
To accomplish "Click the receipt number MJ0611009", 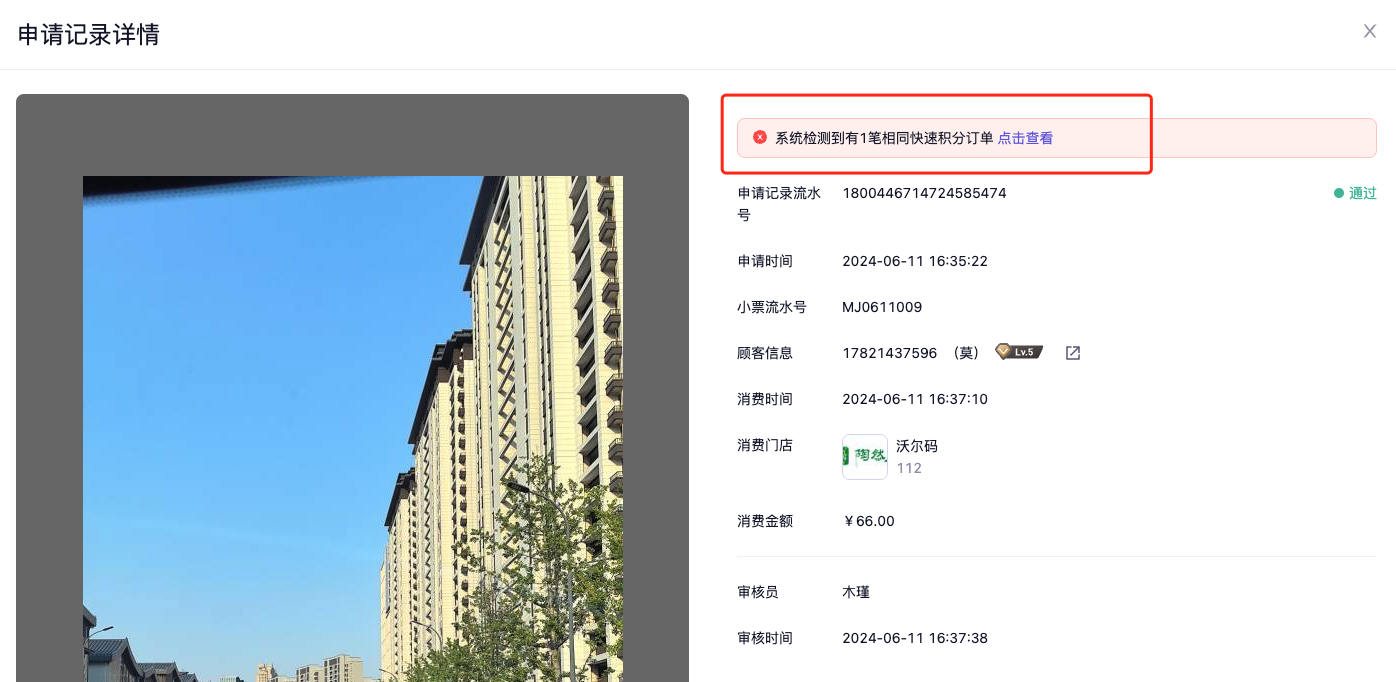I will pos(882,307).
